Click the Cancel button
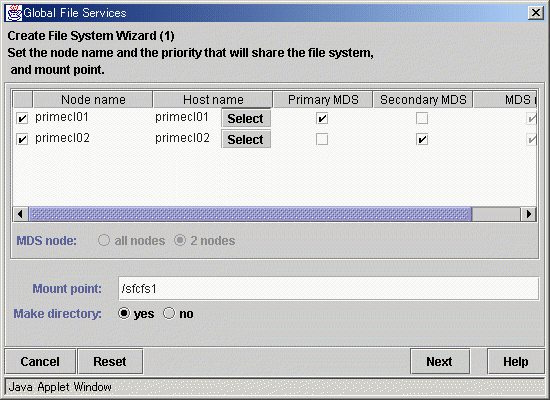 40,361
